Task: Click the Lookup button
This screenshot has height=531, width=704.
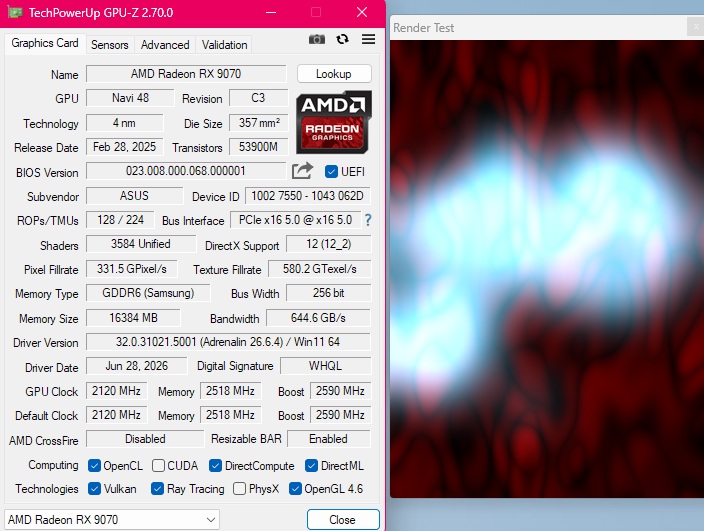Action: pos(334,74)
